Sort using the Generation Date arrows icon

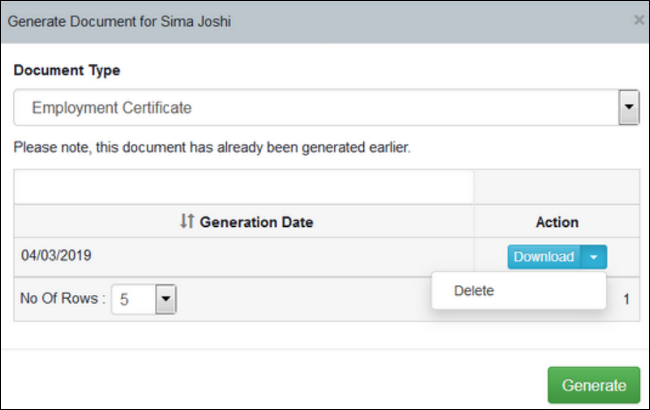187,221
